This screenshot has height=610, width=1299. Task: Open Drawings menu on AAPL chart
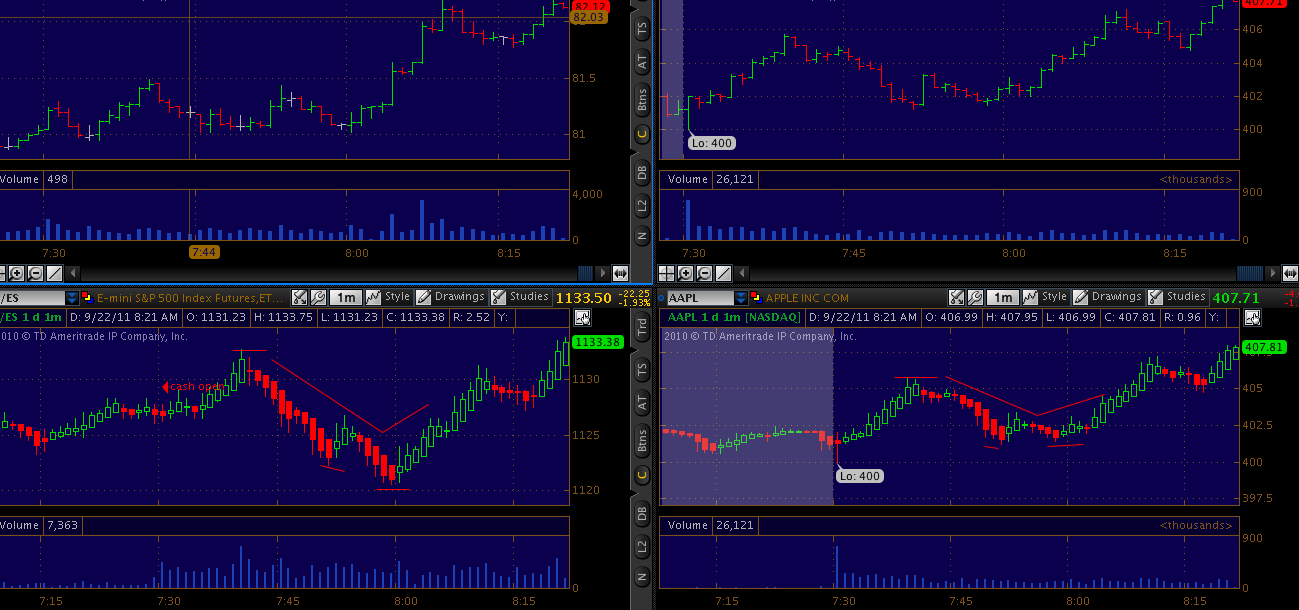point(1109,297)
